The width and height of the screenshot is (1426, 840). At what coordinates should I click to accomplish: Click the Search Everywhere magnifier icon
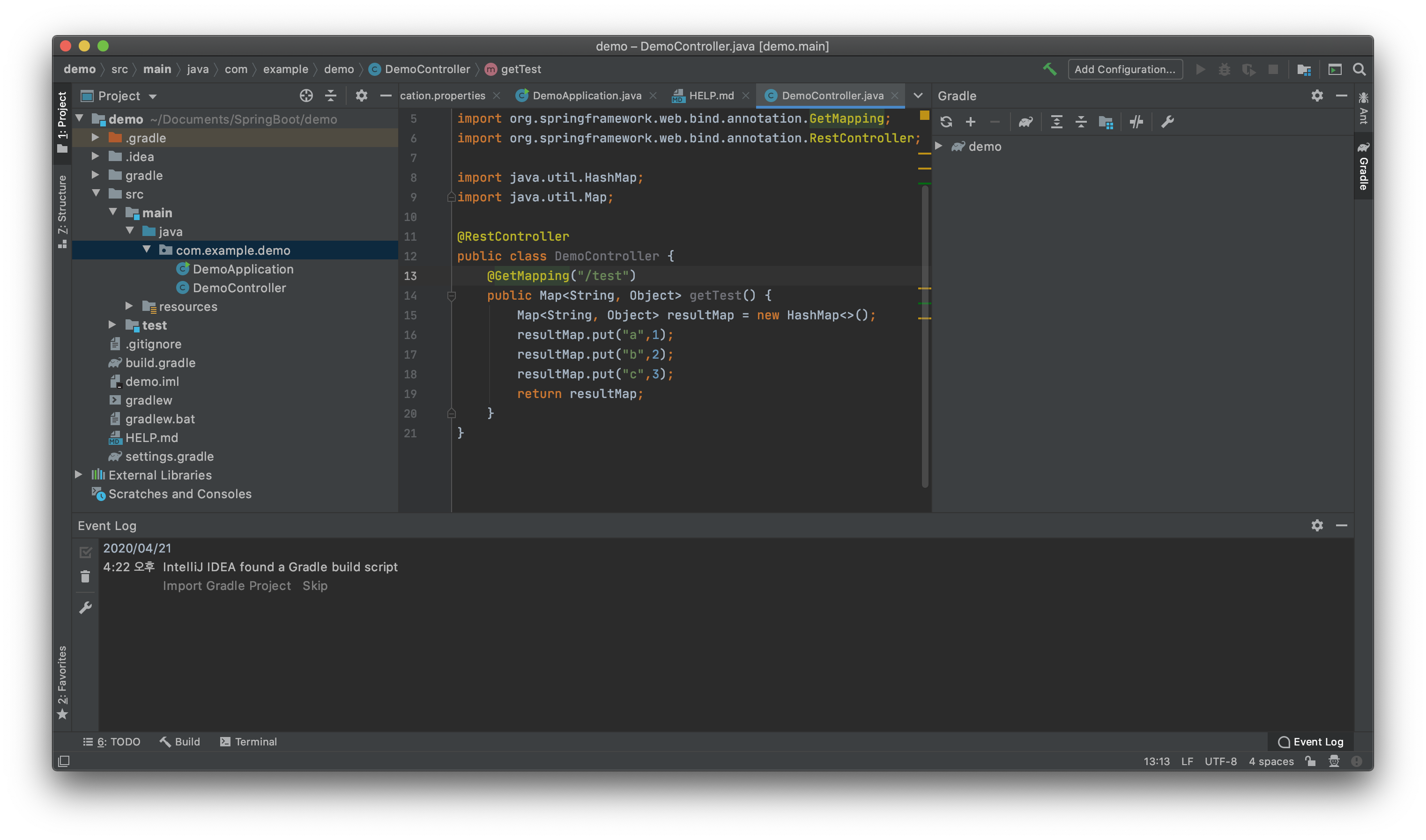click(1359, 69)
